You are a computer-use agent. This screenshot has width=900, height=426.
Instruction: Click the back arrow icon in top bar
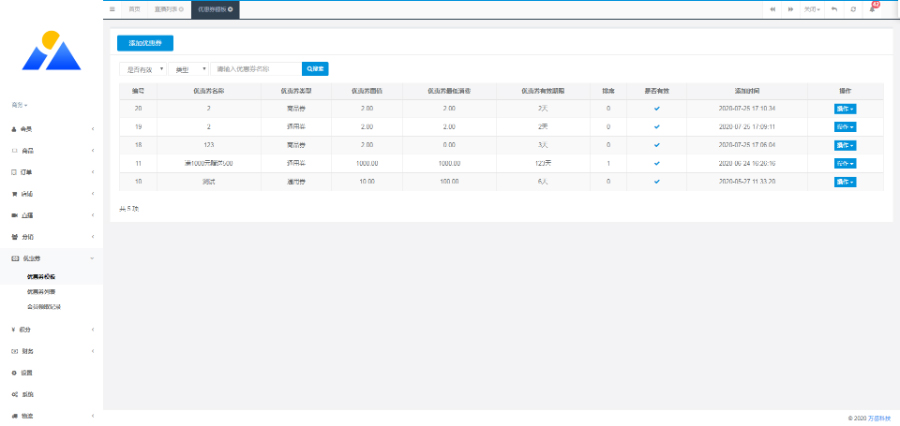[834, 9]
